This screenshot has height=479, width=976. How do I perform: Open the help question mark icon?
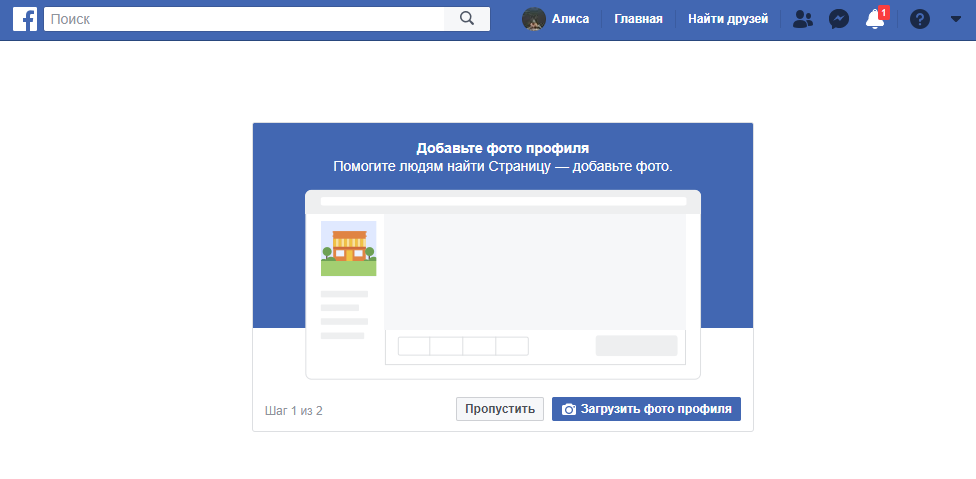point(919,19)
